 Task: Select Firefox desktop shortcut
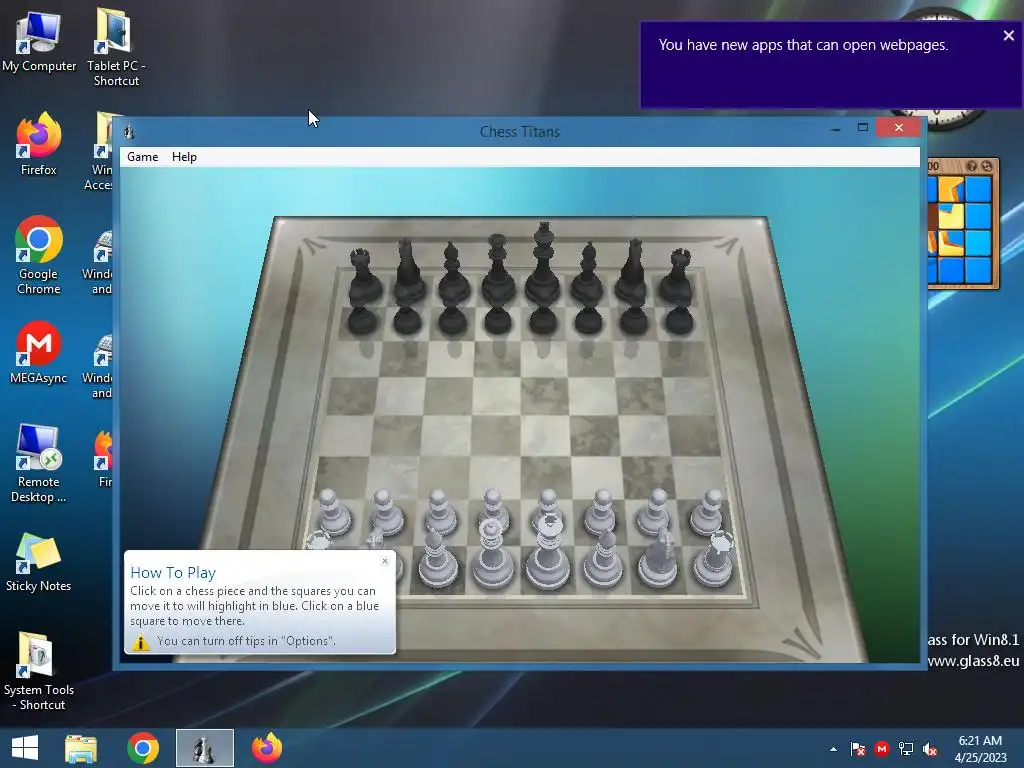(x=39, y=144)
